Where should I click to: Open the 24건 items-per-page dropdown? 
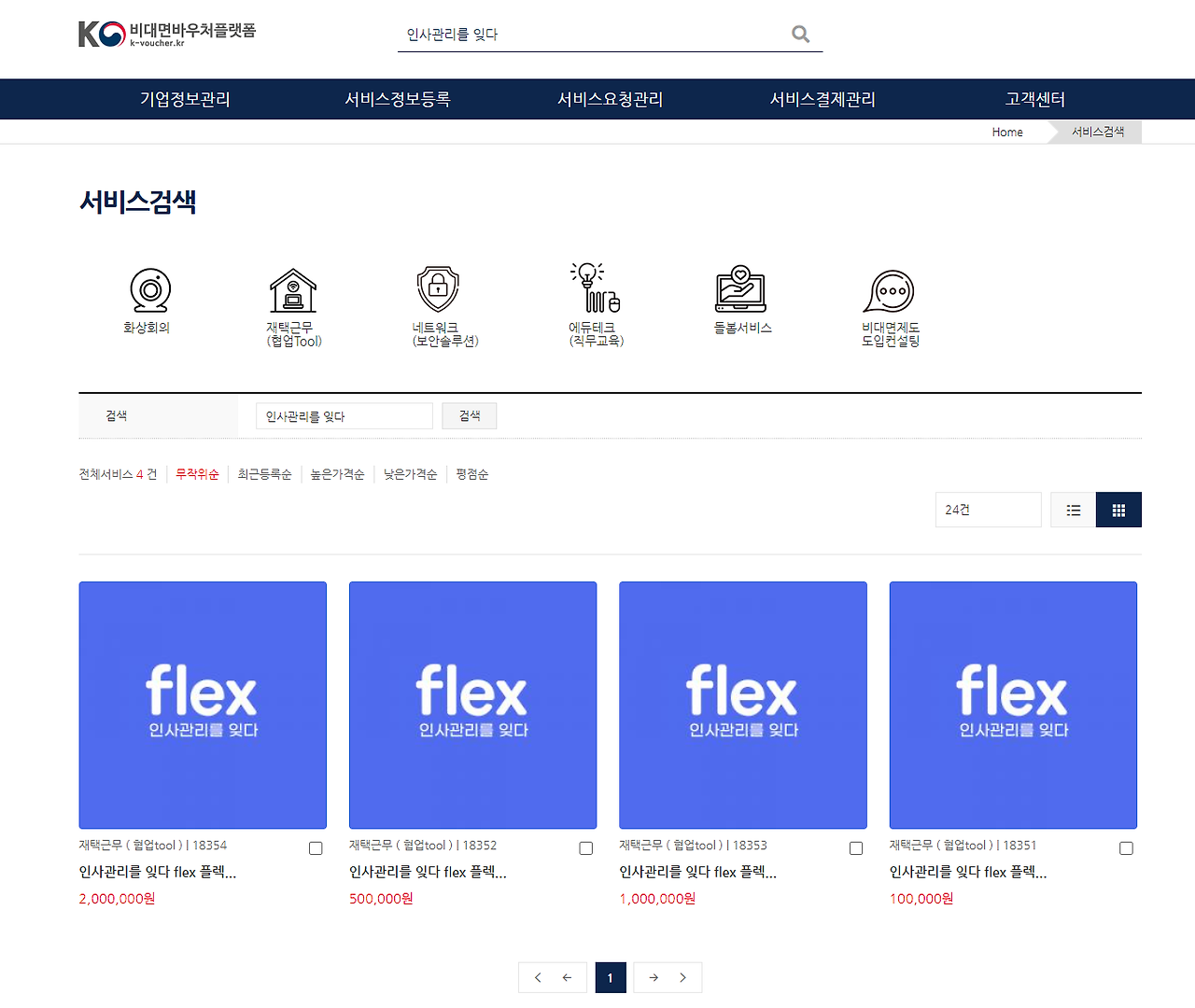pyautogui.click(x=988, y=510)
